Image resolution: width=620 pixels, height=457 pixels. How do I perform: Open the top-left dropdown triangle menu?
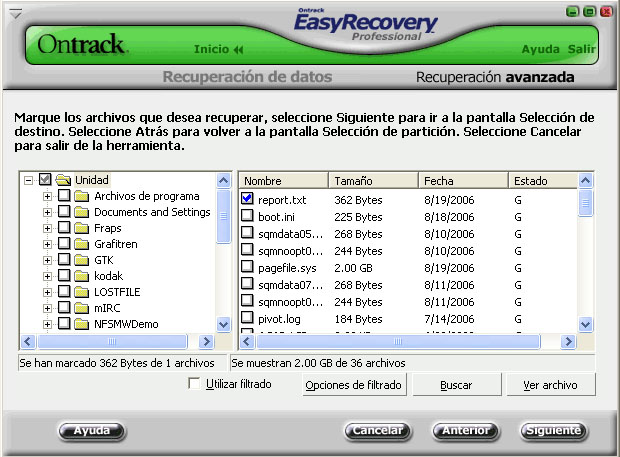tap(15, 15)
